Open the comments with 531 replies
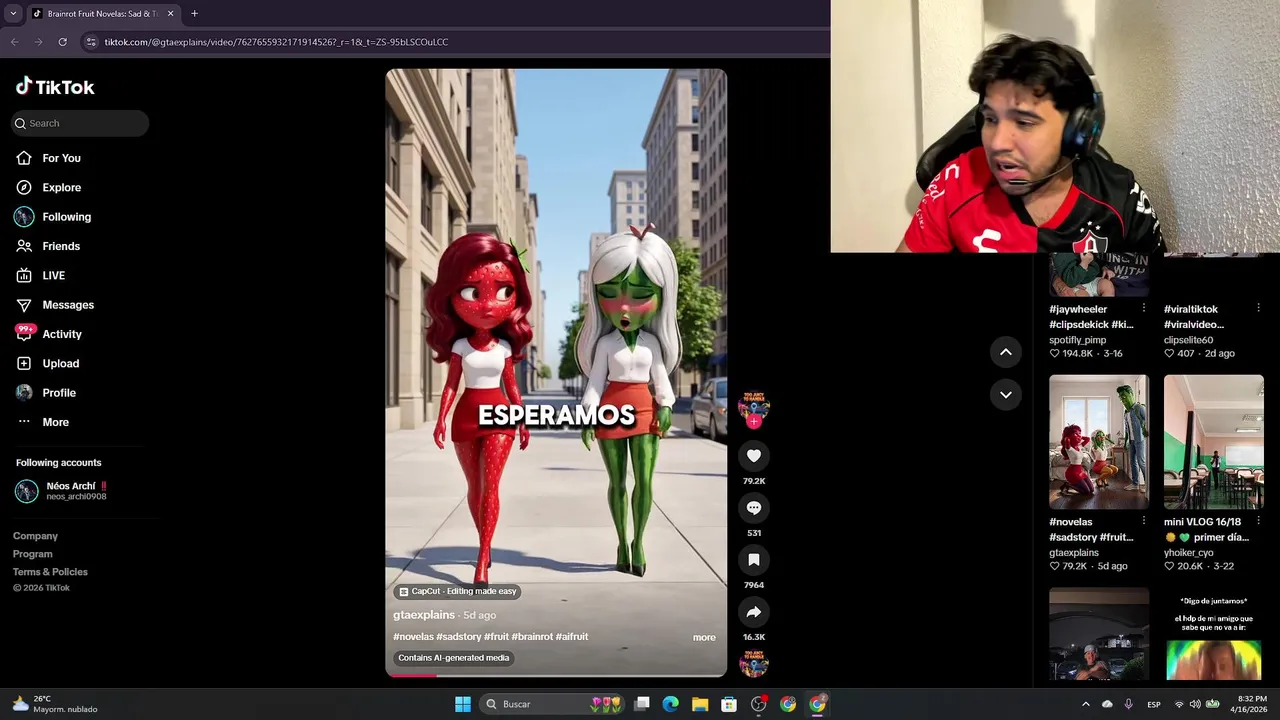This screenshot has width=1280, height=720. pos(754,508)
